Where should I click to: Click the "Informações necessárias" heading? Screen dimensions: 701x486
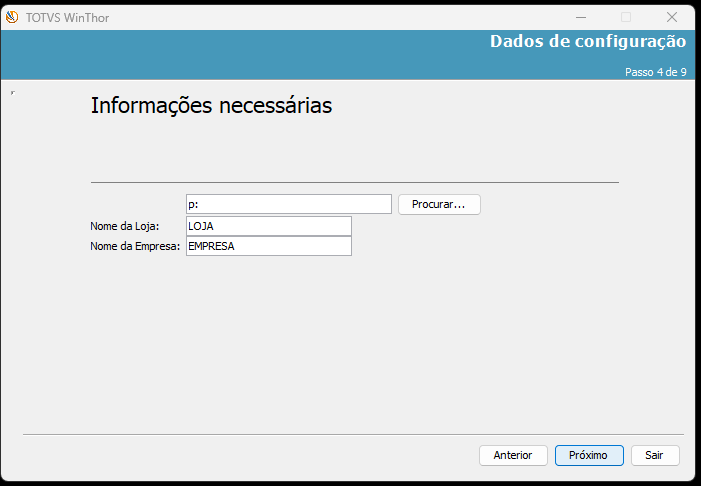pyautogui.click(x=211, y=106)
